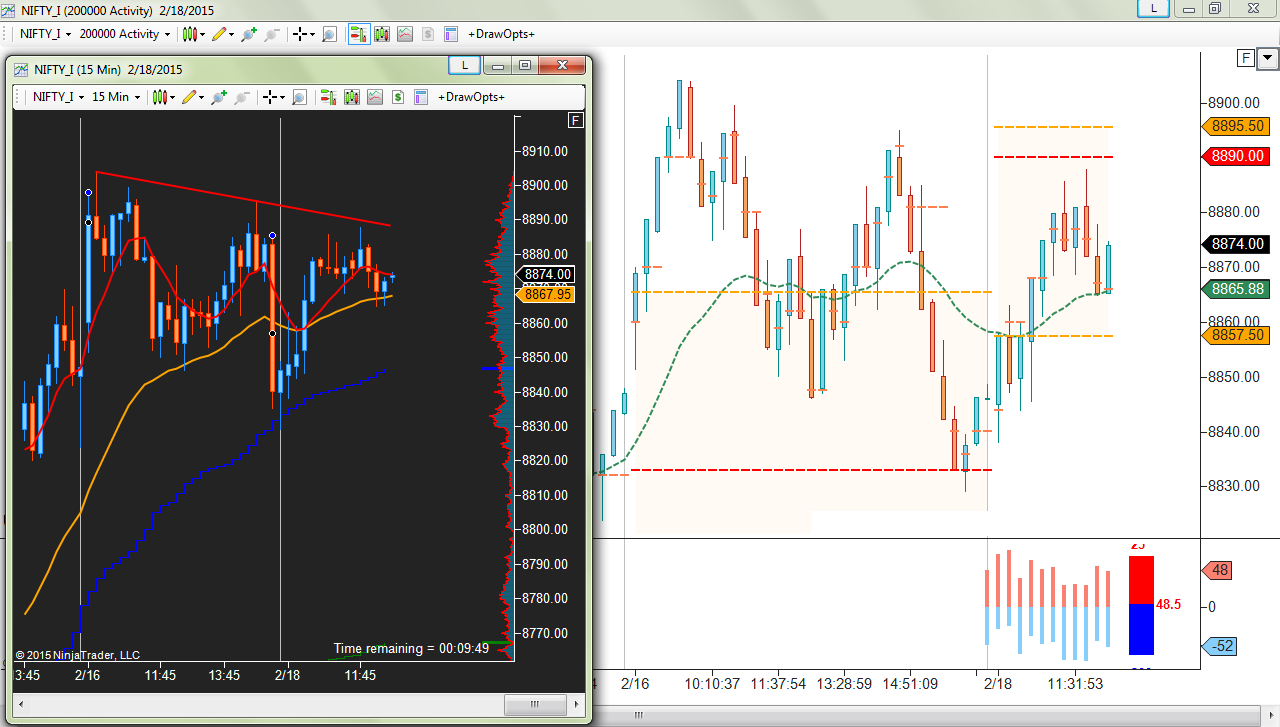Open Strategies dollar icon in main toolbar
1280x727 pixels.
[x=427, y=34]
